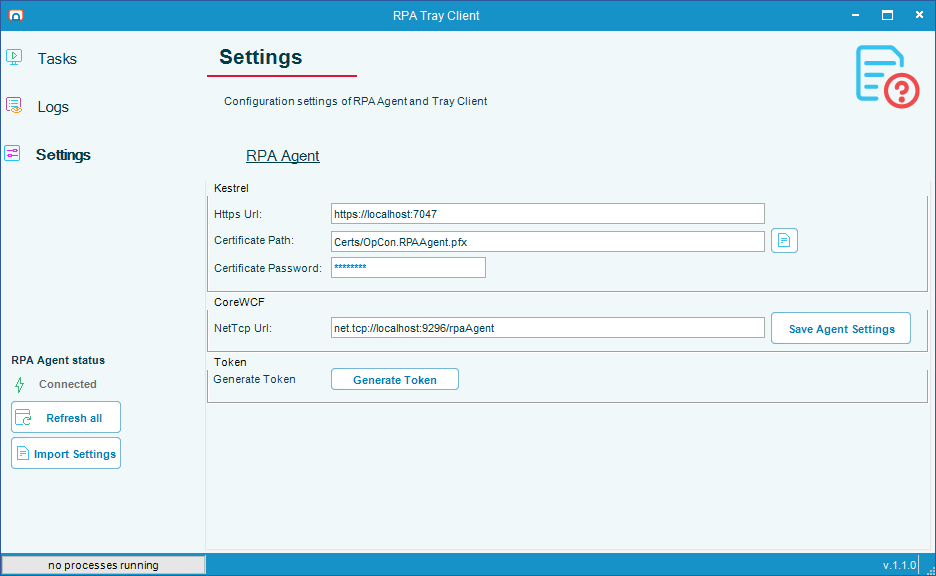
Task: Click the v.1.1.0 version label
Action: point(900,565)
